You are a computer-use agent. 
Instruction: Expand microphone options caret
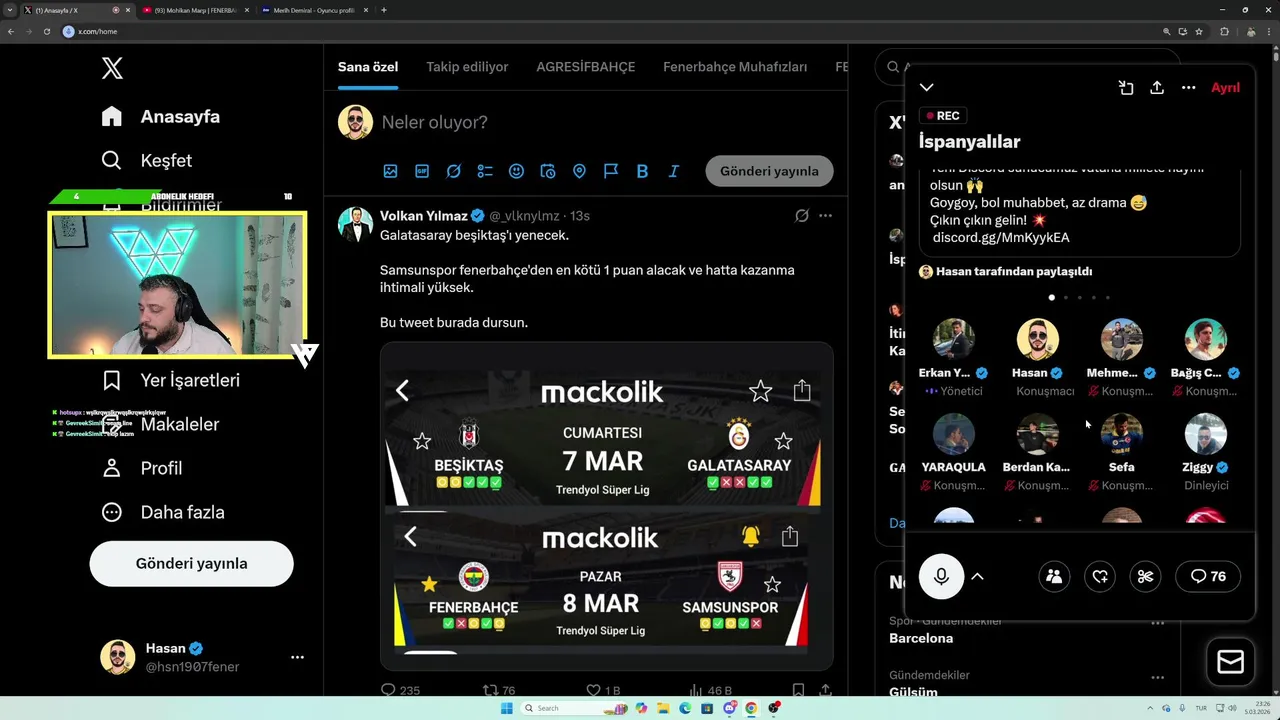click(x=978, y=576)
